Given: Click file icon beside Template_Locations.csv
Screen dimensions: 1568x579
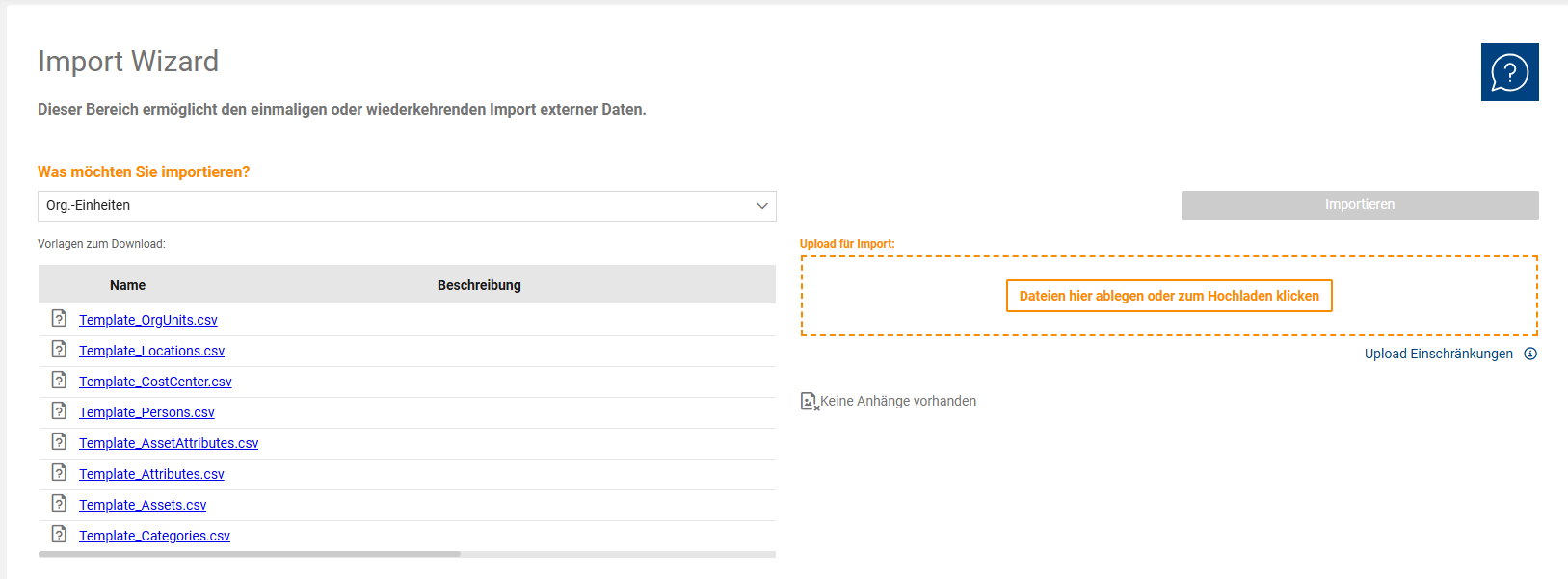Looking at the screenshot, I should (x=59, y=349).
